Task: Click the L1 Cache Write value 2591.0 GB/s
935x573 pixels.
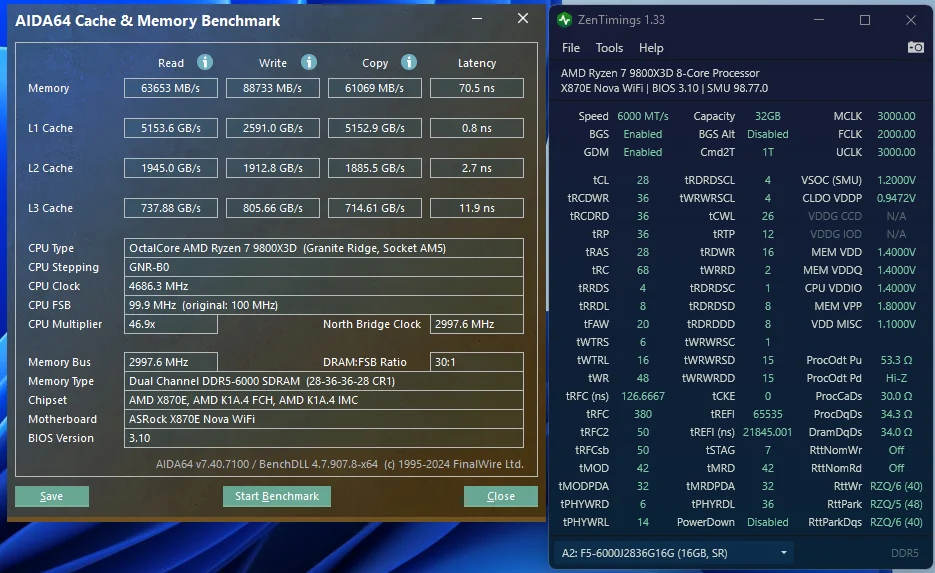Action: pyautogui.click(x=273, y=128)
